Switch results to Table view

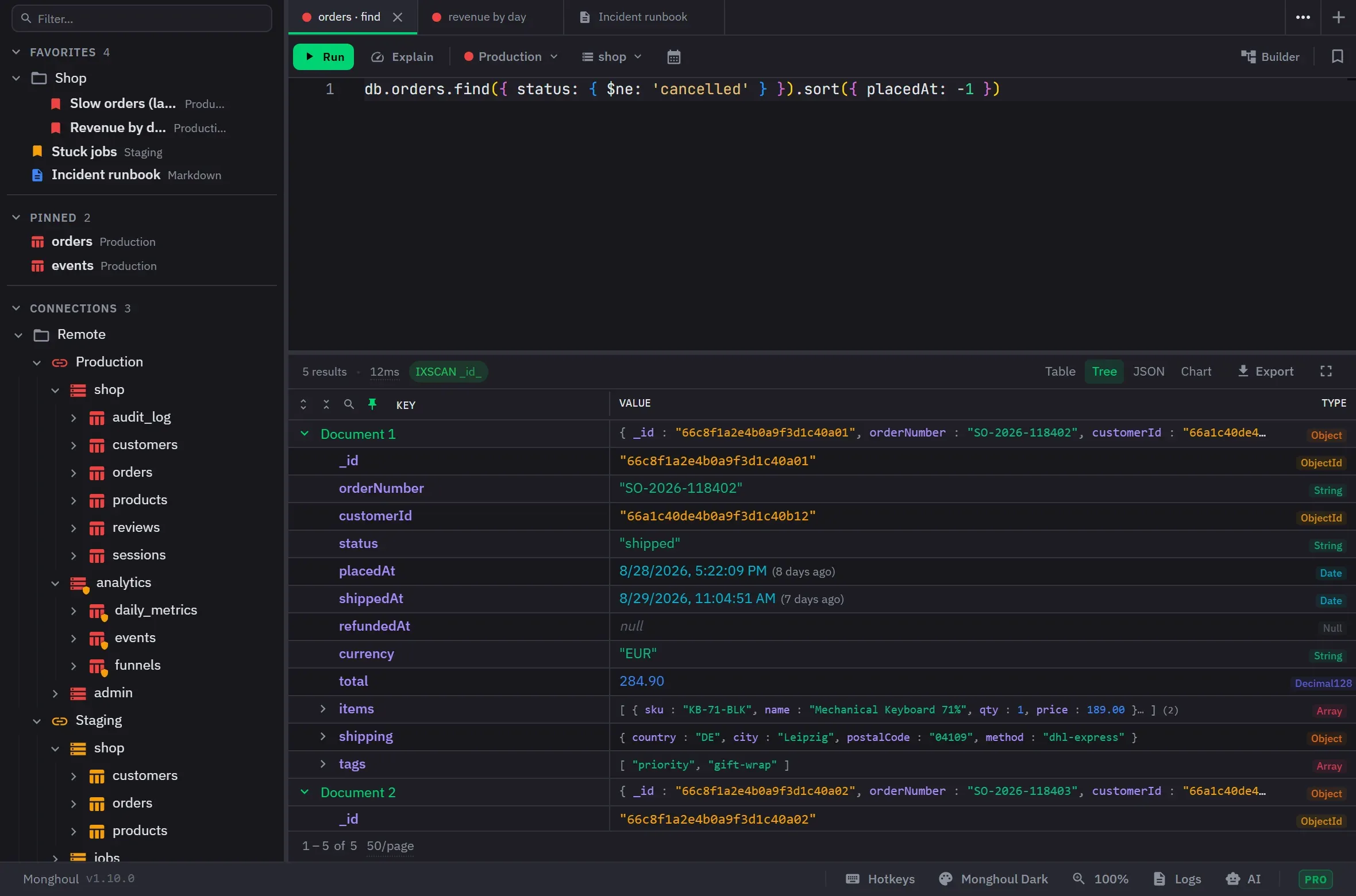coord(1060,372)
